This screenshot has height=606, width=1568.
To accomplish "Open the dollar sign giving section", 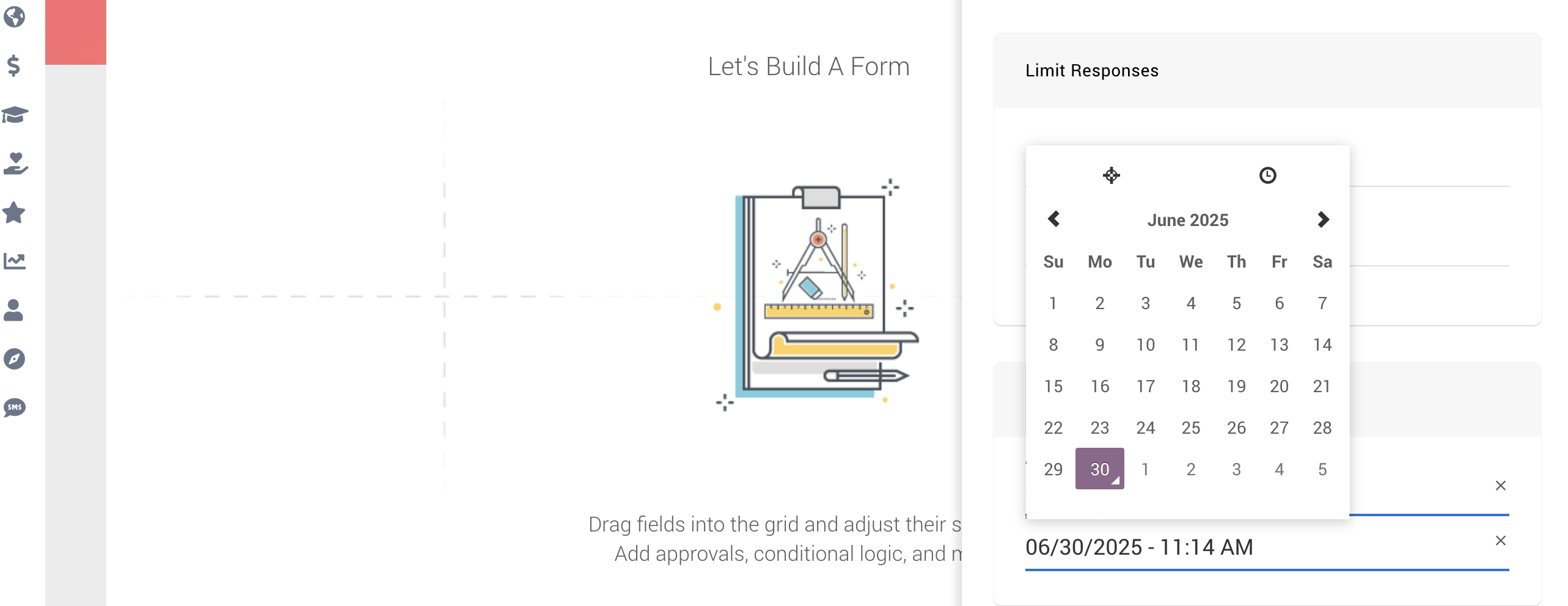I will [x=13, y=65].
